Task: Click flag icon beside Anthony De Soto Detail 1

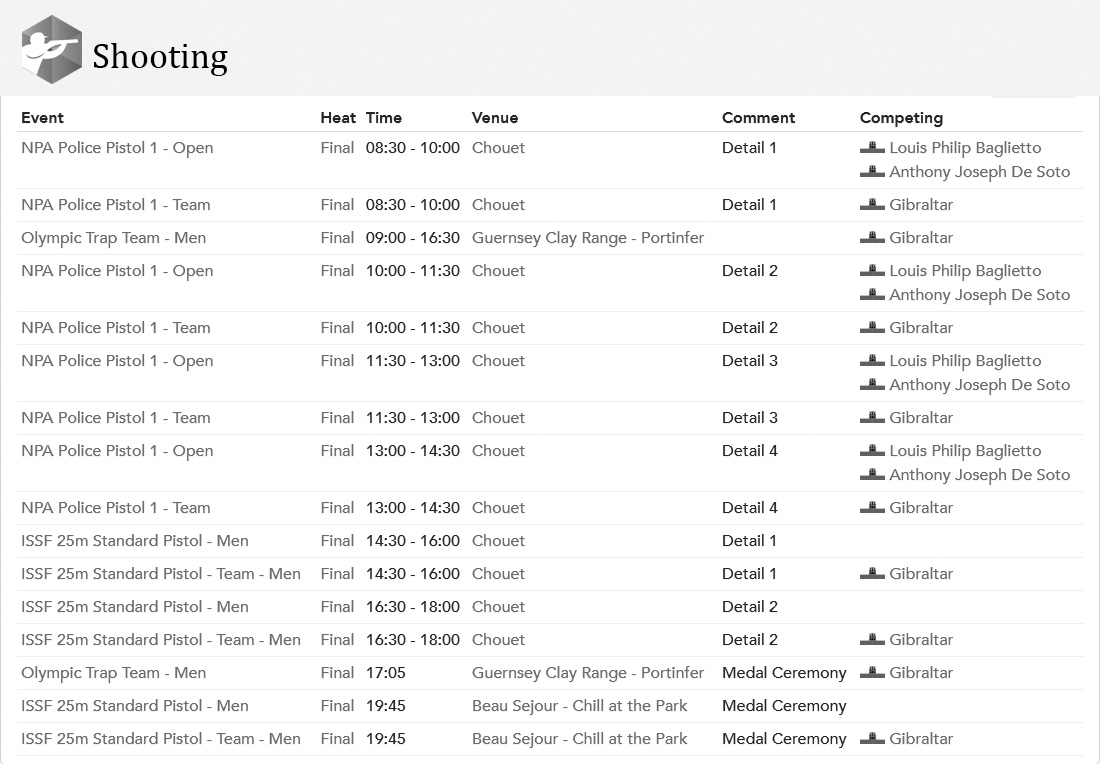Action: point(872,171)
